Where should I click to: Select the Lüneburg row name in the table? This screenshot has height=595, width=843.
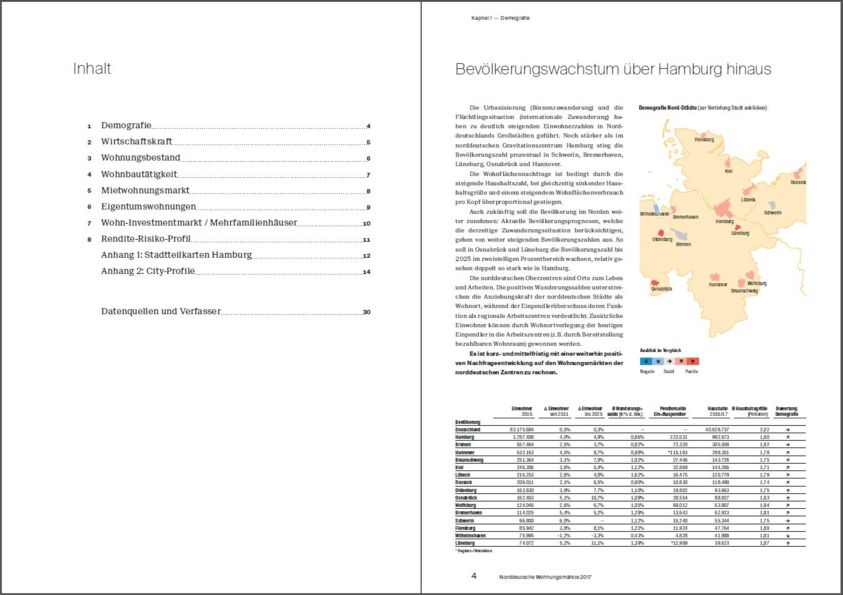465,543
